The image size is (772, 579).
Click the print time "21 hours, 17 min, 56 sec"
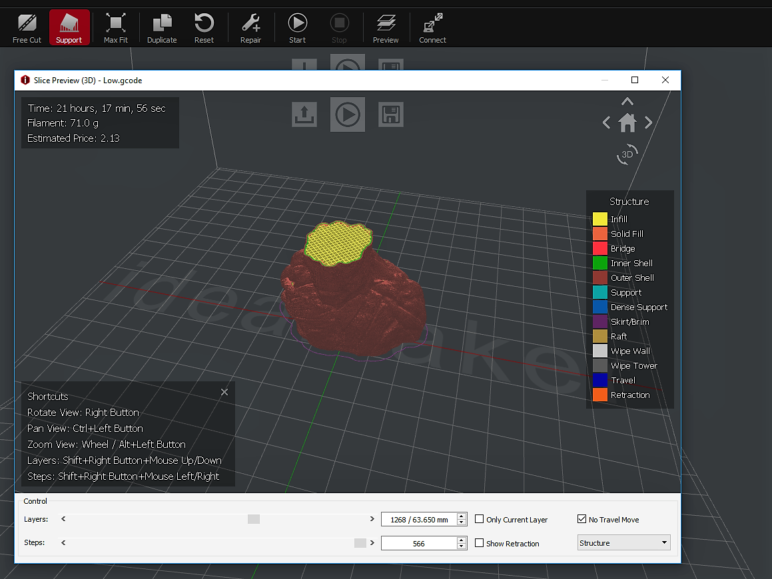[x=111, y=108]
